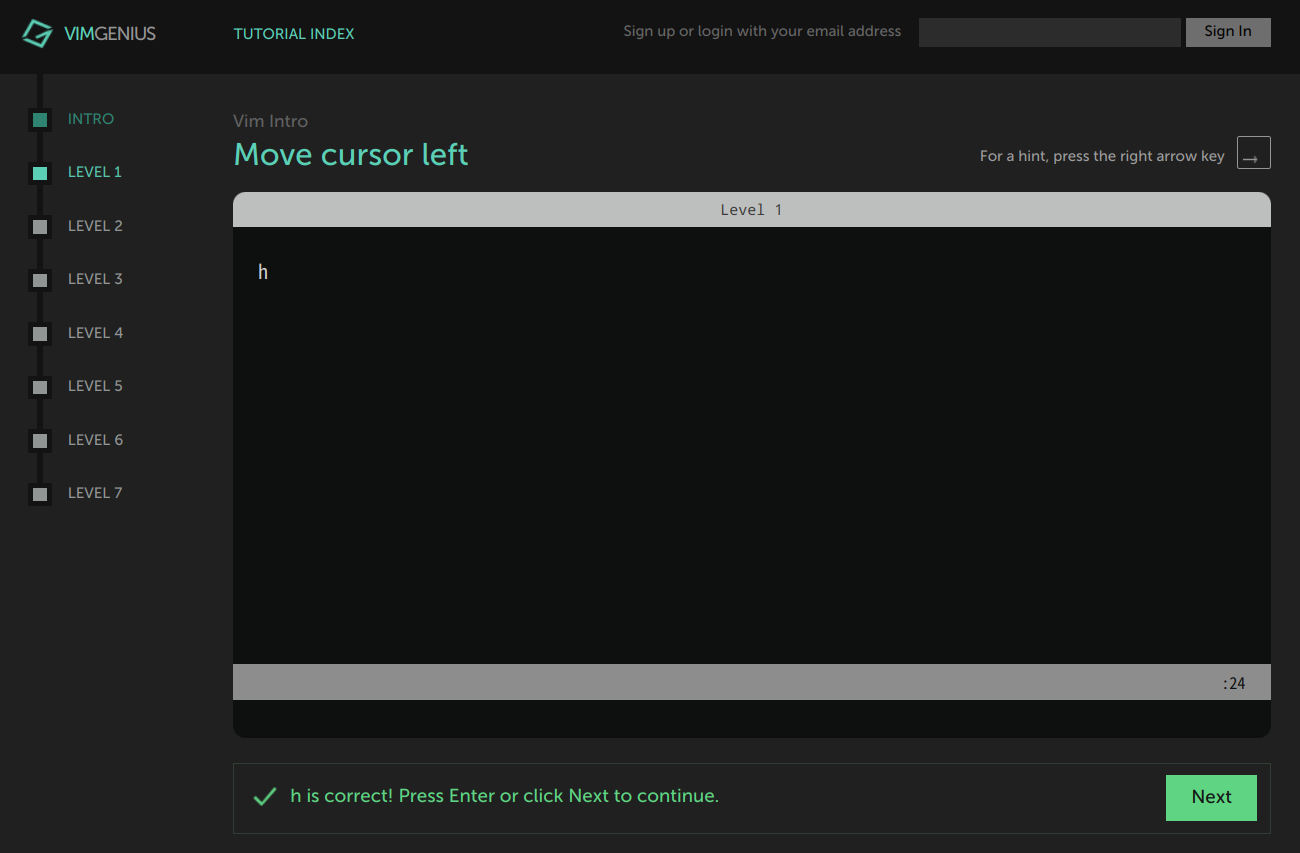
Task: Click the email address input field
Action: pyautogui.click(x=1049, y=31)
